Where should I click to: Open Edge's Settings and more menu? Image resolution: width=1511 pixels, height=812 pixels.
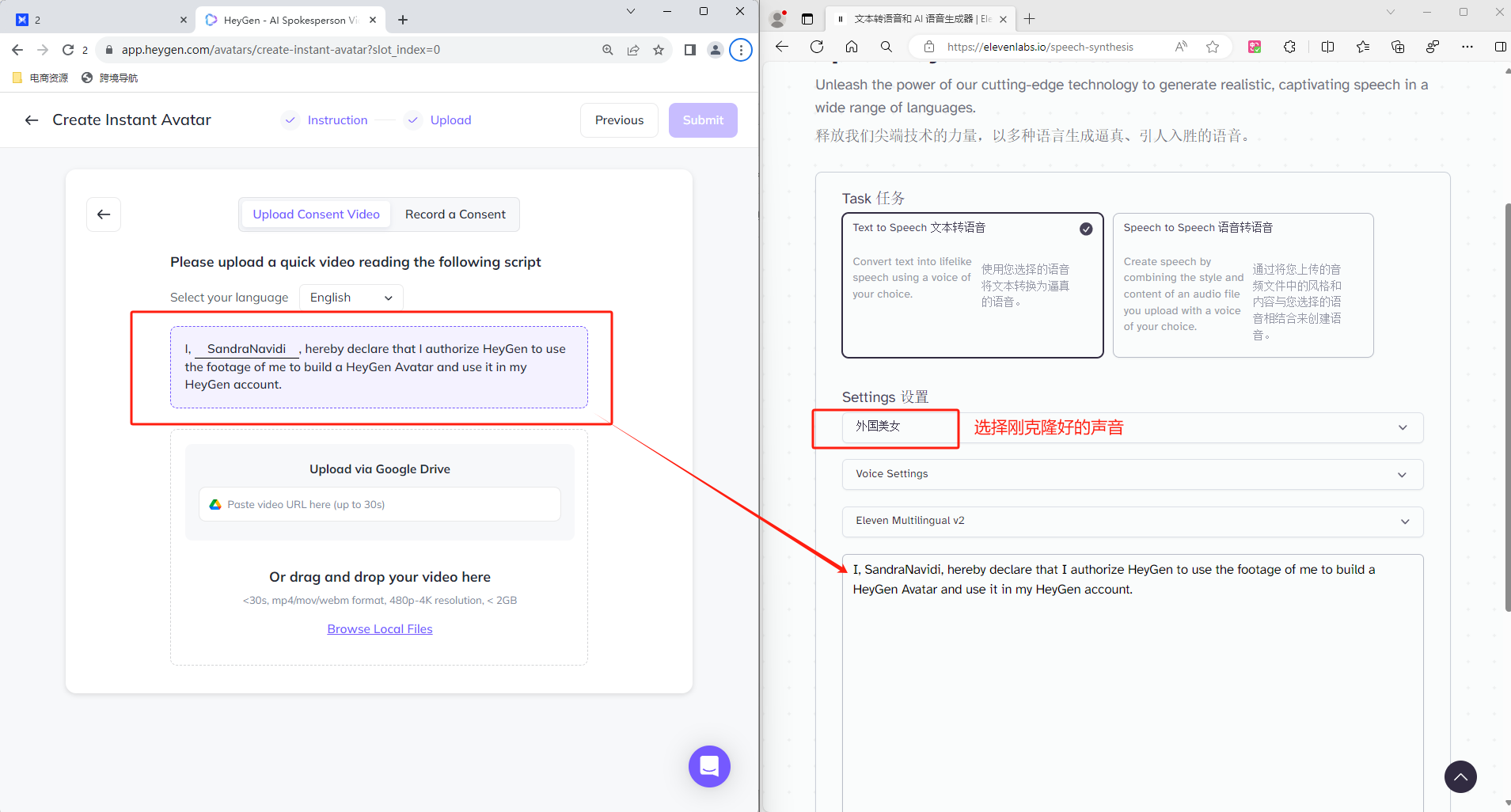coord(1467,47)
